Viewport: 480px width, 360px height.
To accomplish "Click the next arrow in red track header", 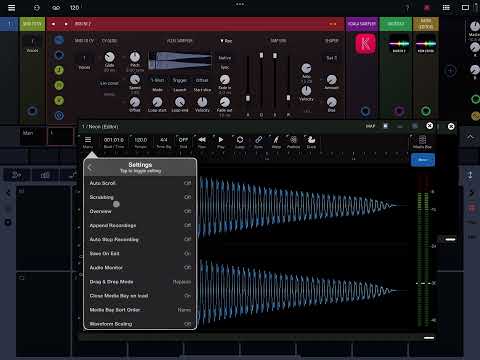I will [66, 24].
